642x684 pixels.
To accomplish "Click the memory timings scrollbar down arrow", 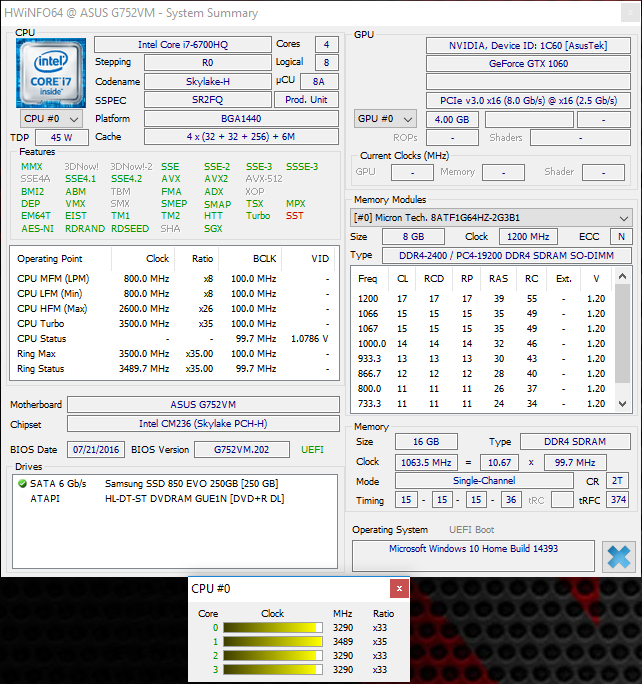I will point(623,404).
